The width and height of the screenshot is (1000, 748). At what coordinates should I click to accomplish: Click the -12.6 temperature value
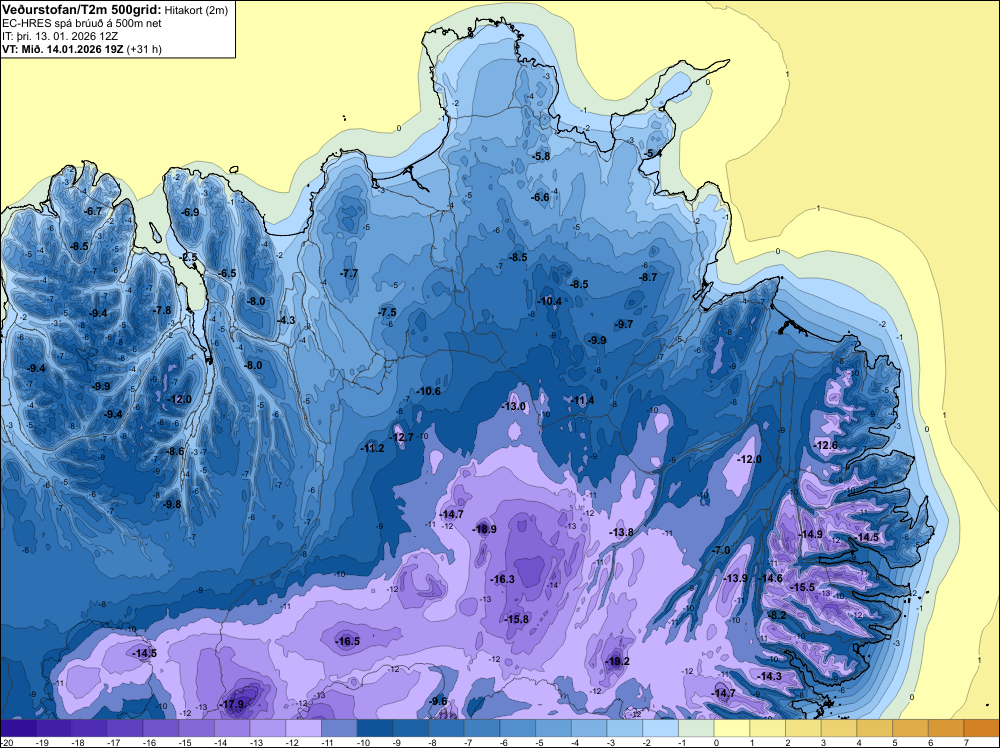tap(826, 445)
